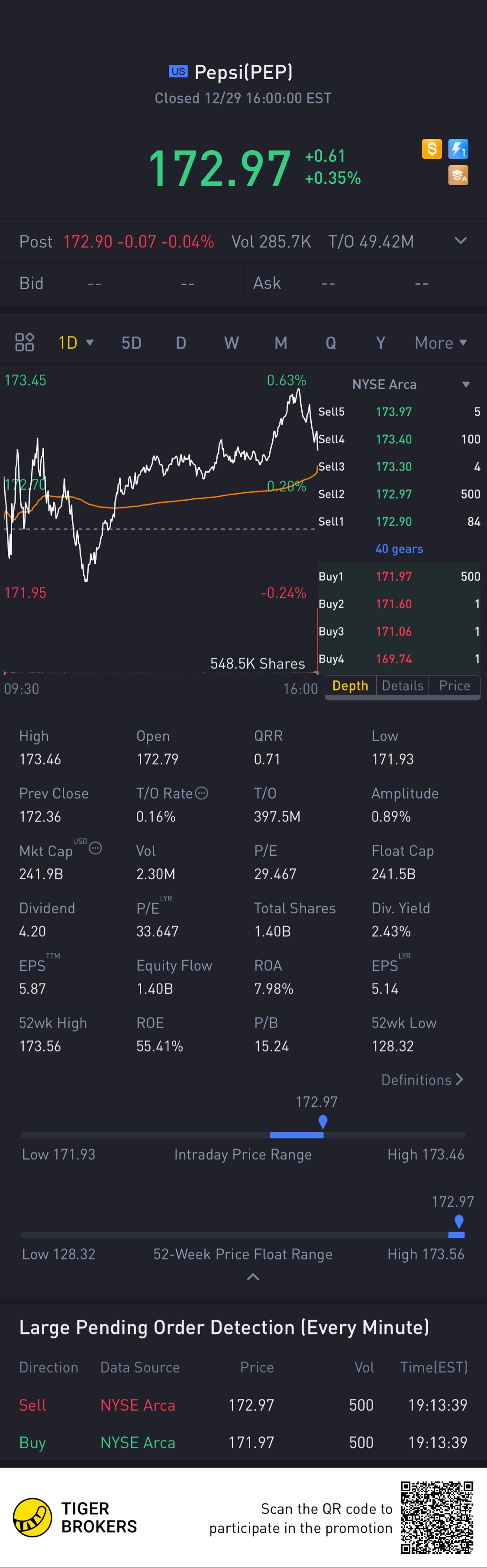487x1568 pixels.
Task: Tap the tan stacked layers badge icon
Action: point(458,175)
